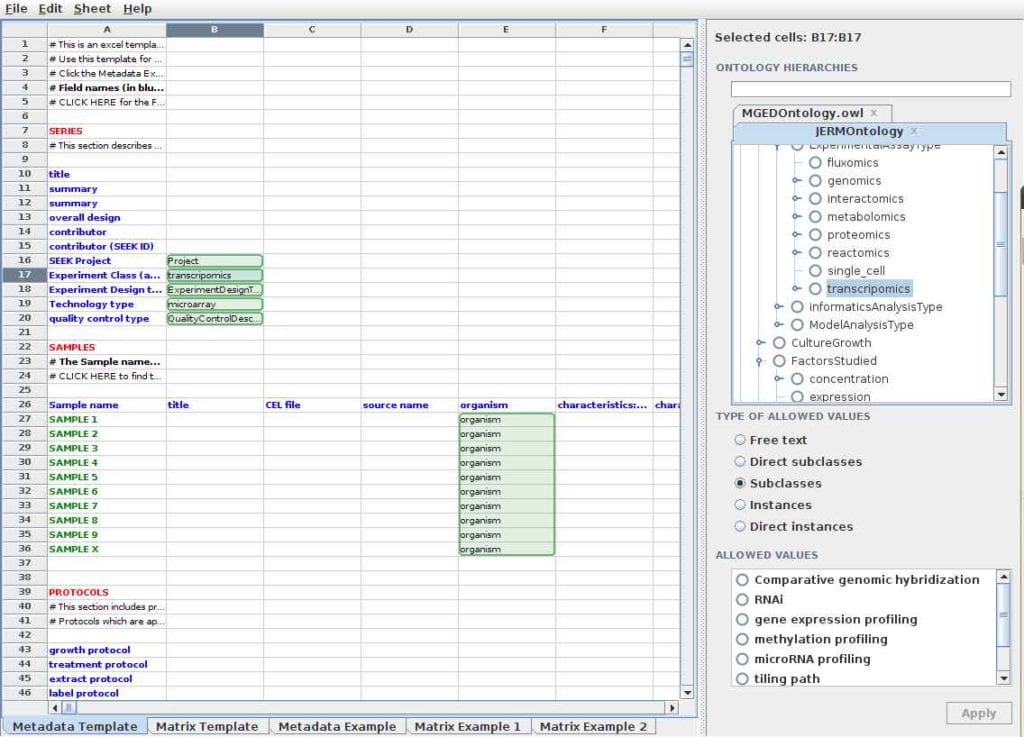This screenshot has width=1024, height=737.
Task: Select the CultureGrowth ontology class icon
Action: (x=781, y=343)
